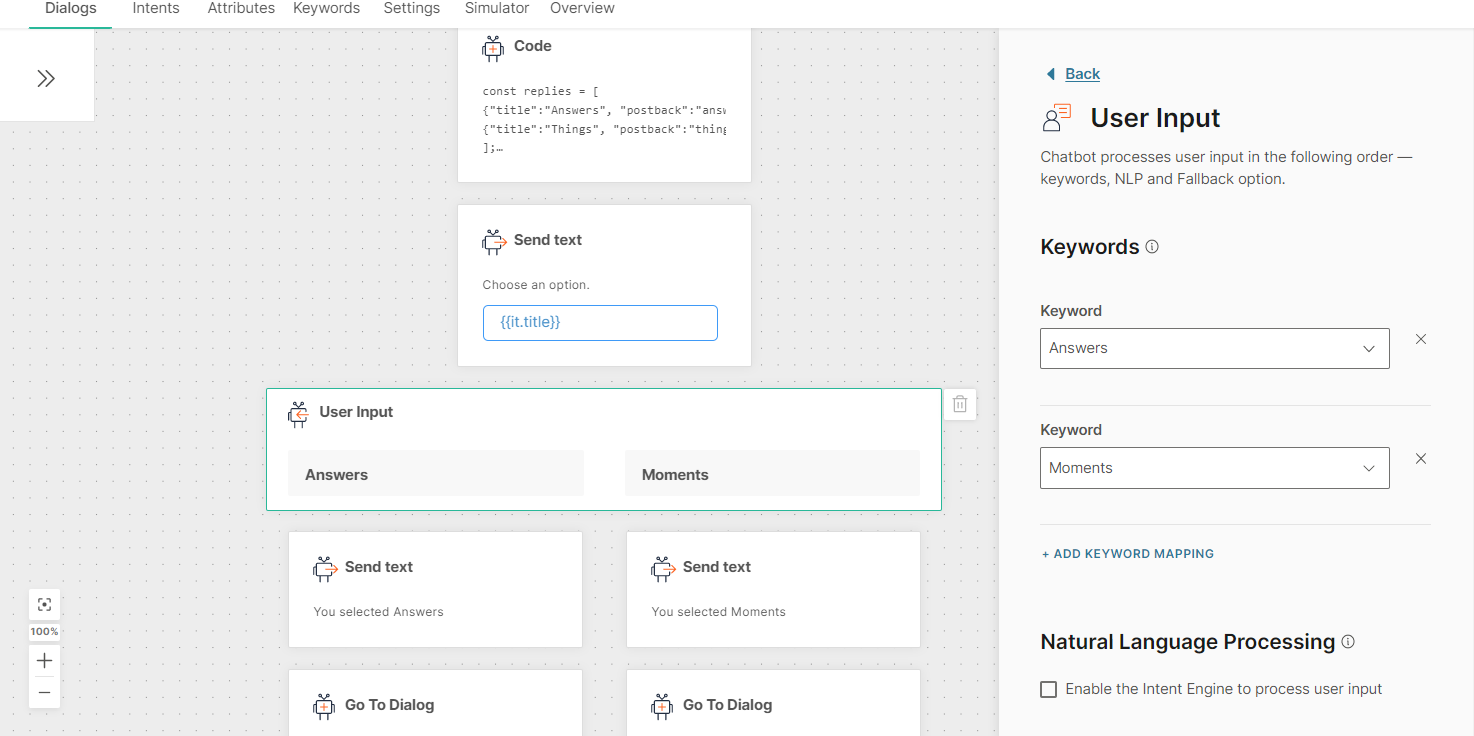The height and width of the screenshot is (736, 1474).
Task: Enable the Intent Engine checkbox
Action: [x=1049, y=689]
